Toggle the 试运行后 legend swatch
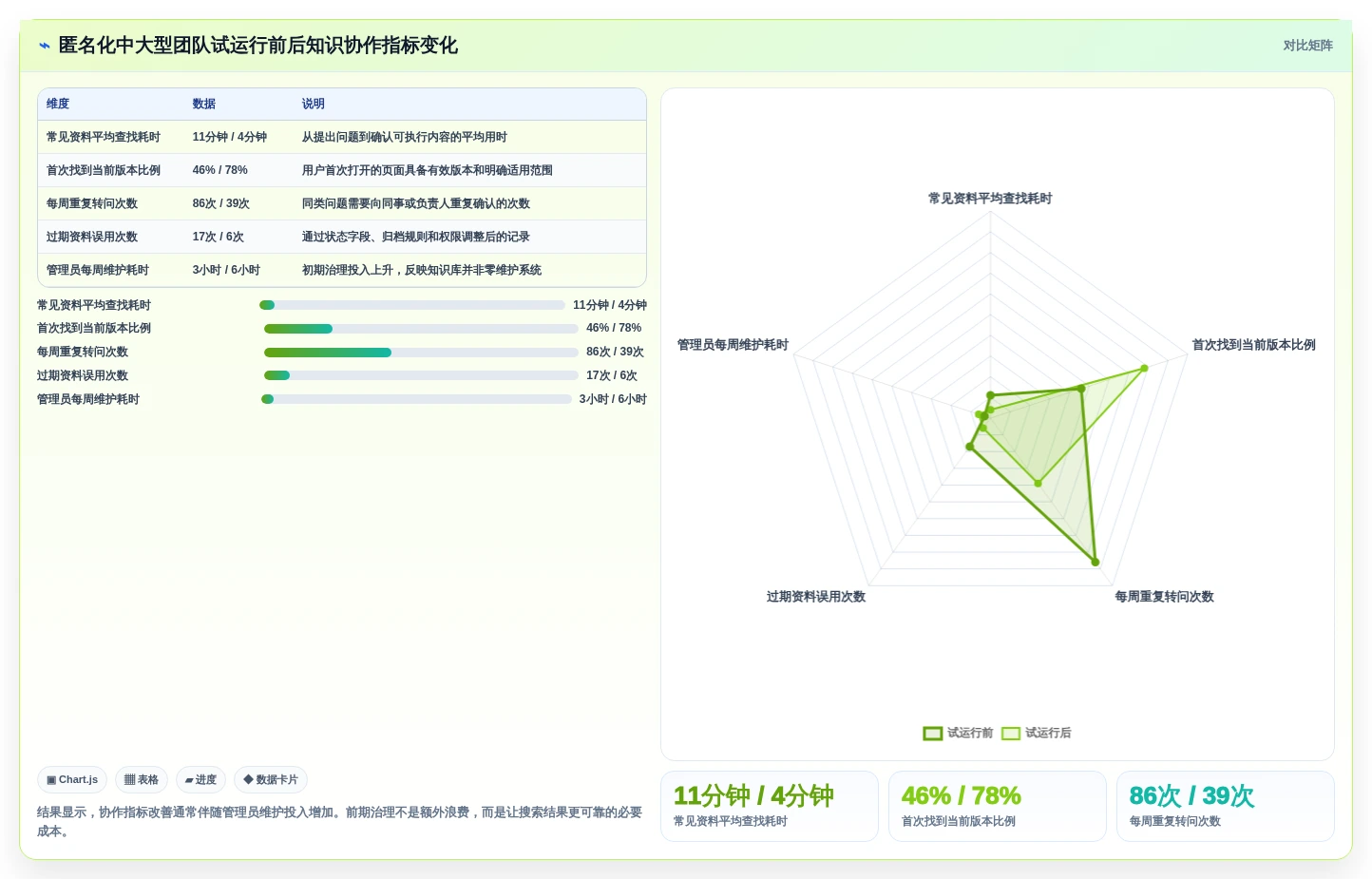 1011,733
